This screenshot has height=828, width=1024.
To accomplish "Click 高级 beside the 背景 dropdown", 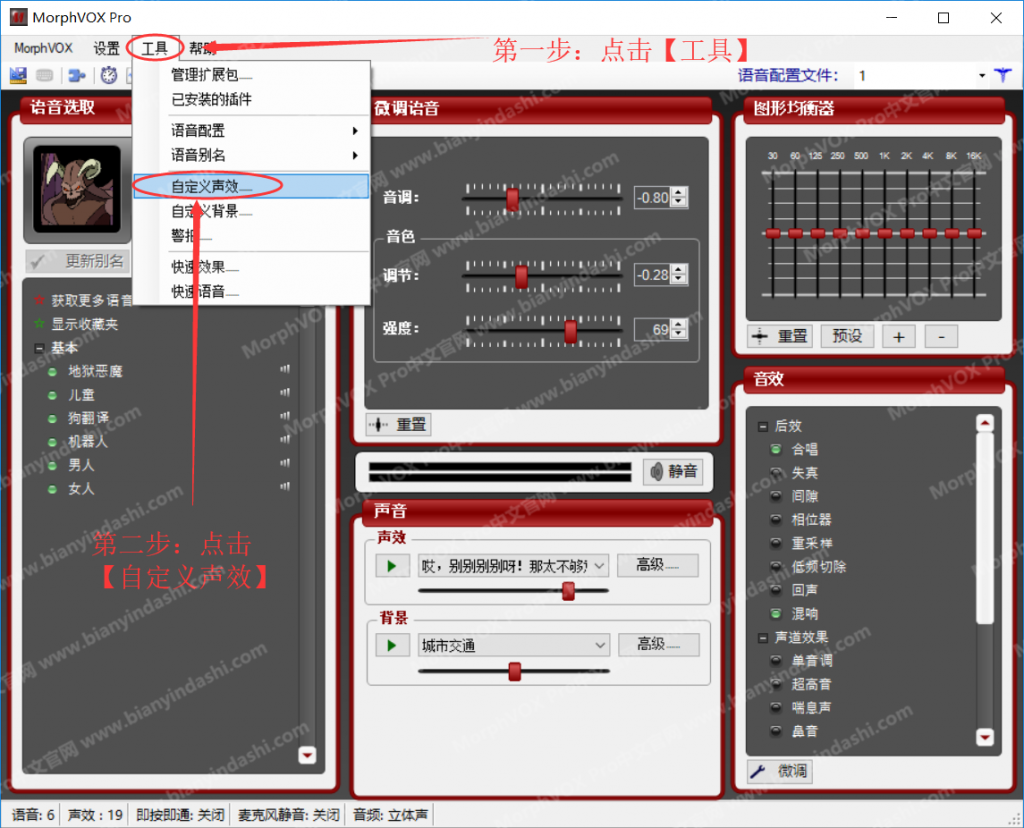I will click(659, 645).
